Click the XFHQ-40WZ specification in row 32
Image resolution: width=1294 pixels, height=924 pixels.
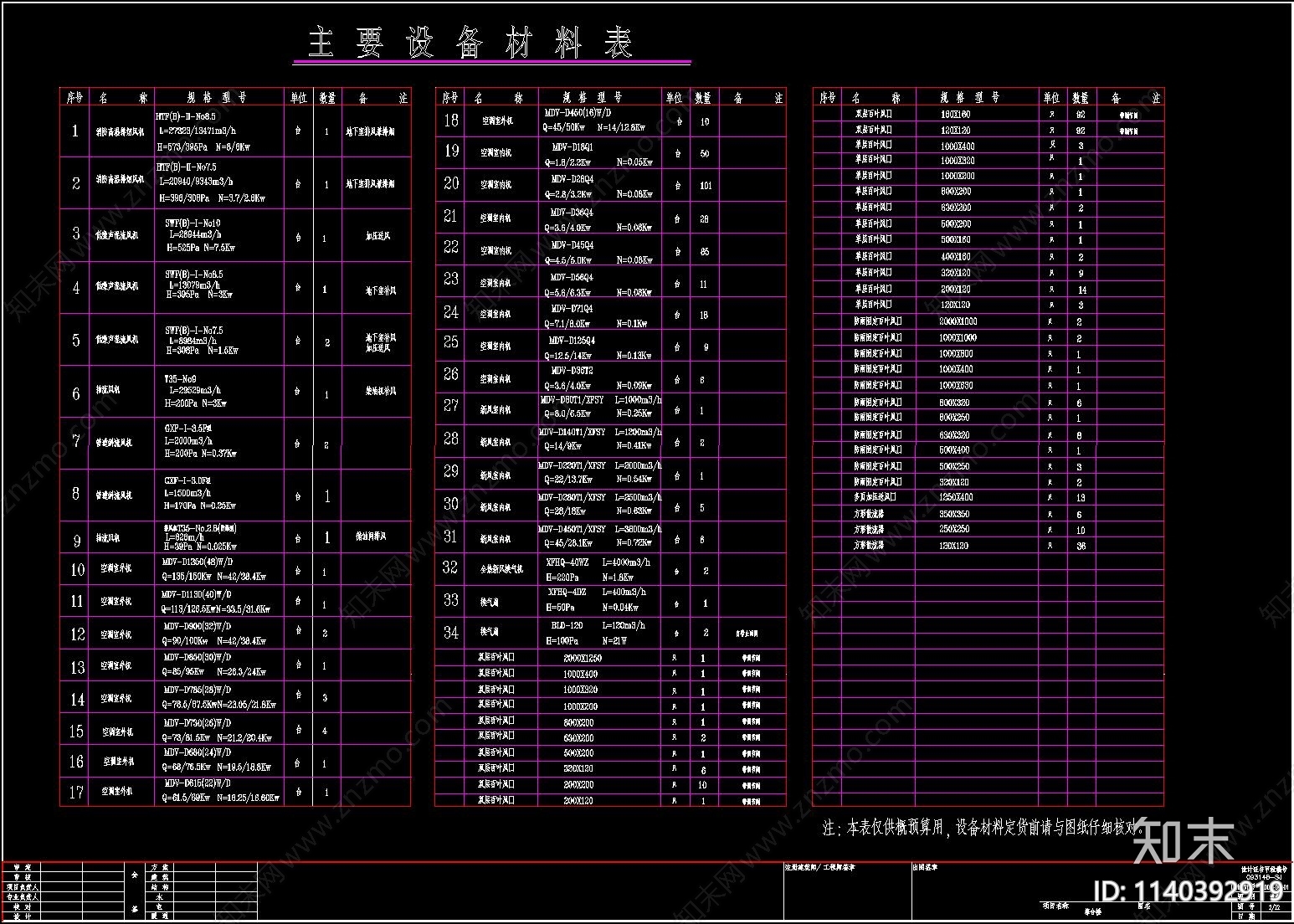598,569
